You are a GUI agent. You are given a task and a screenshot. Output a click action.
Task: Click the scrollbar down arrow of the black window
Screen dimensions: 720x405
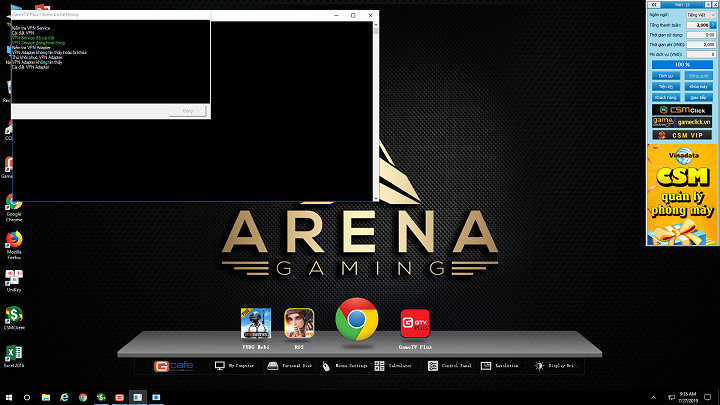(x=376, y=199)
